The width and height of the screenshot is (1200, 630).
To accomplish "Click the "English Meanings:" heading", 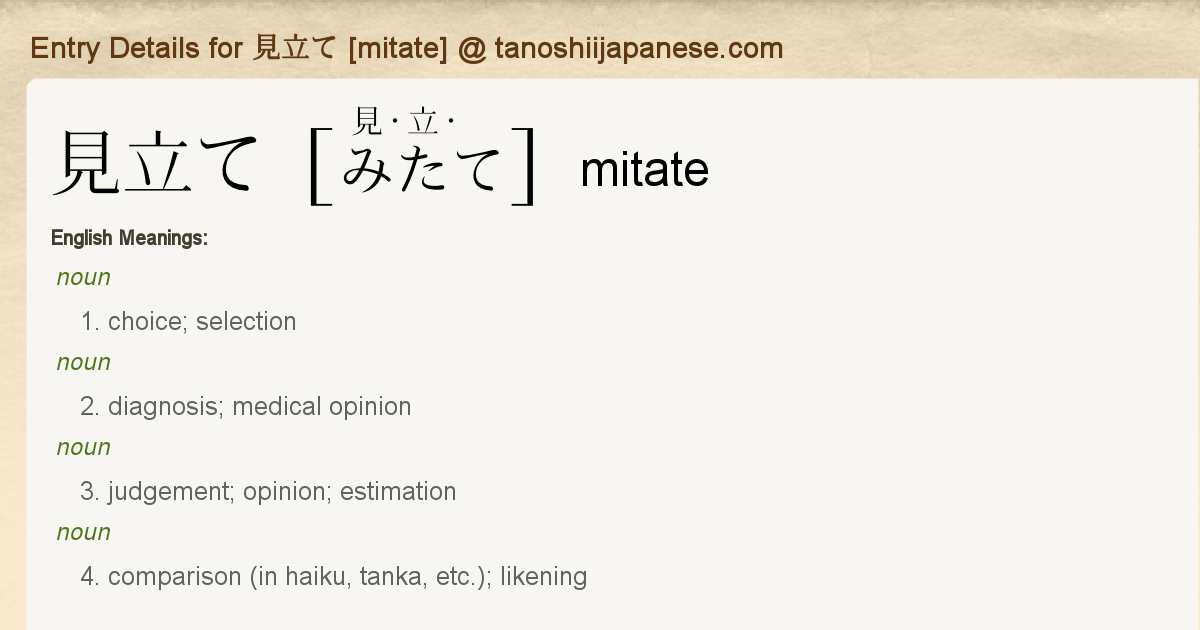I will [129, 238].
